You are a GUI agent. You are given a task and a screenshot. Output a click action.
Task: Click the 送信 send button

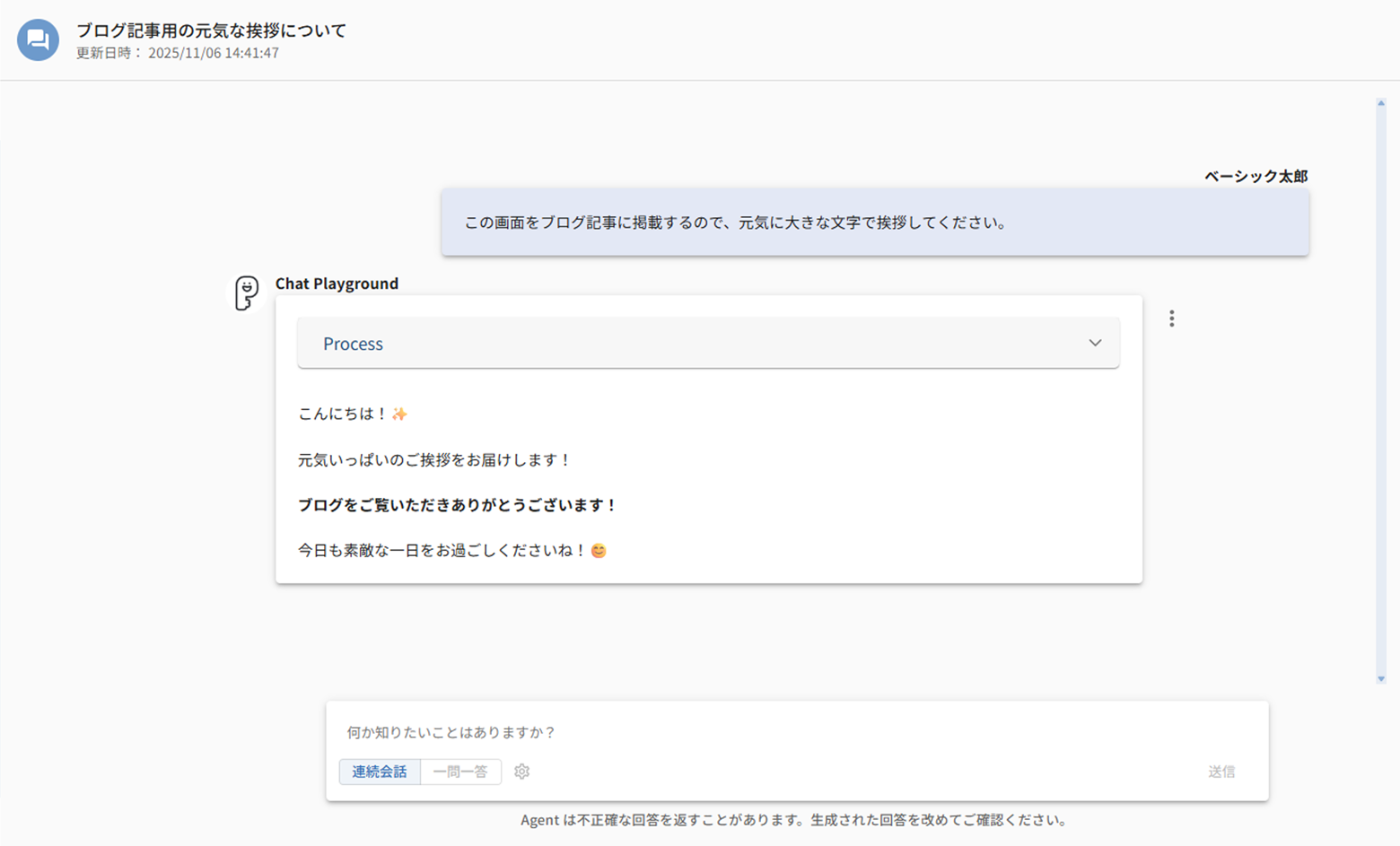1222,772
